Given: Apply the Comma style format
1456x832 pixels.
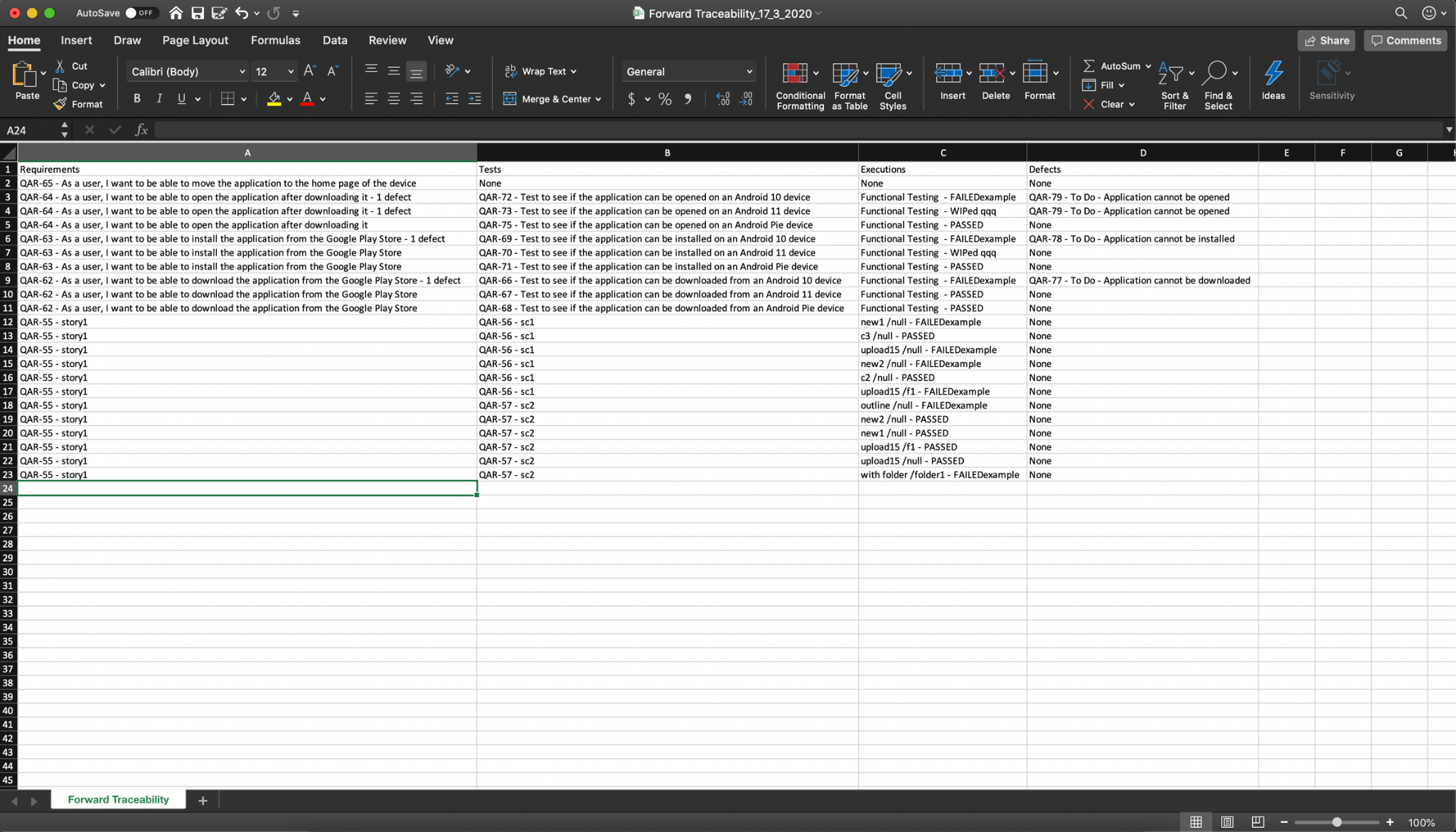Looking at the screenshot, I should (x=687, y=99).
